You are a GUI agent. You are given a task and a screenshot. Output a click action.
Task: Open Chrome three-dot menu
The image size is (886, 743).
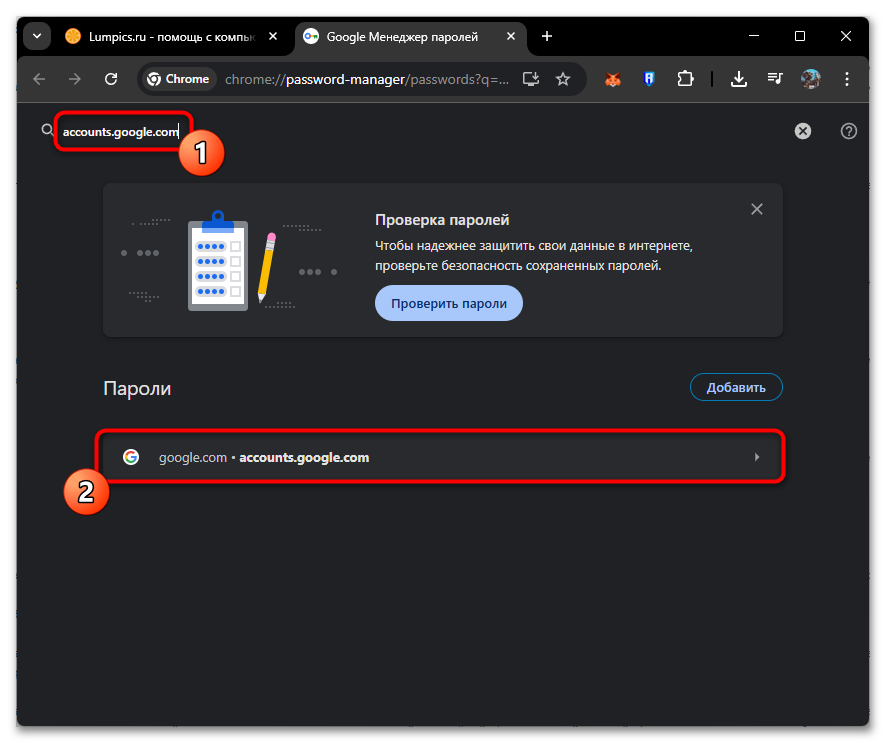coord(846,79)
